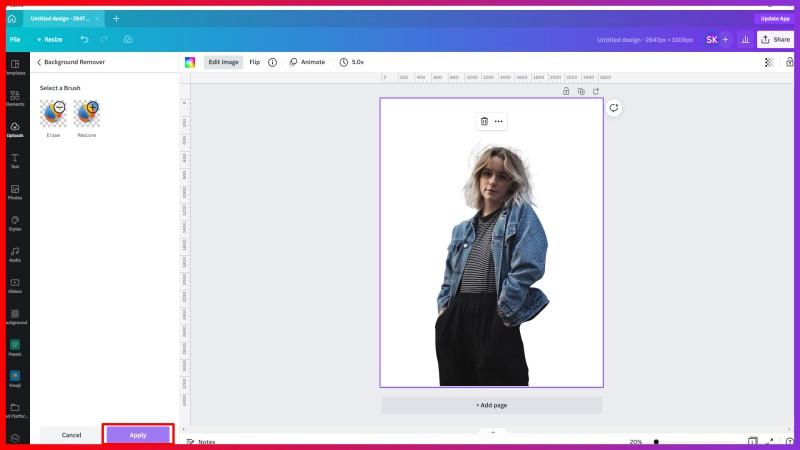Open the Text sidebar panel

15,160
